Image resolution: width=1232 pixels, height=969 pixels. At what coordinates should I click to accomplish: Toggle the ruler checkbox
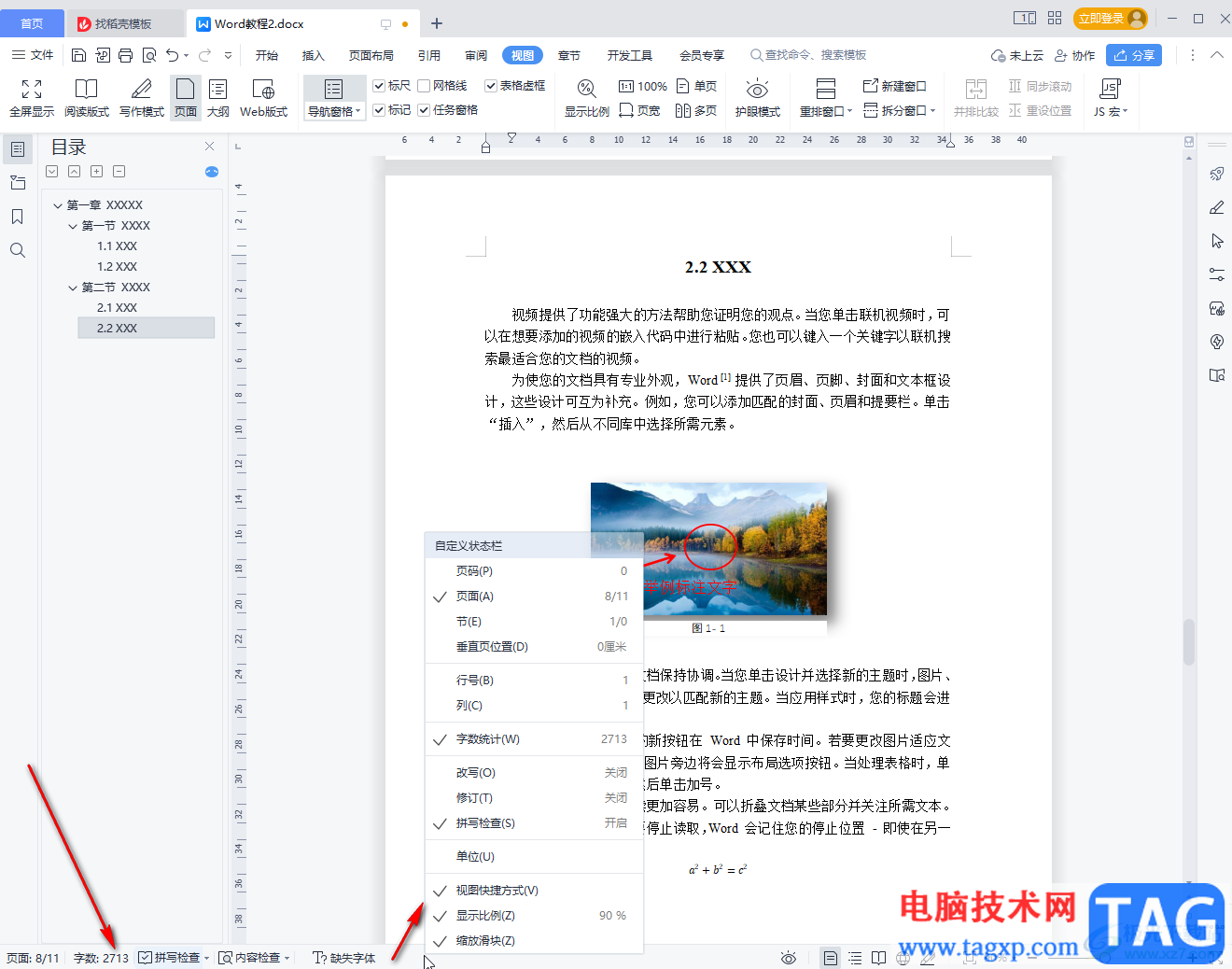[379, 86]
